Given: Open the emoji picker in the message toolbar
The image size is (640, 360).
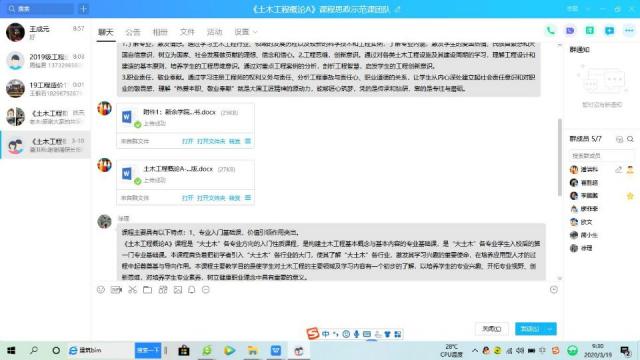Looking at the screenshot, I should point(101,290).
